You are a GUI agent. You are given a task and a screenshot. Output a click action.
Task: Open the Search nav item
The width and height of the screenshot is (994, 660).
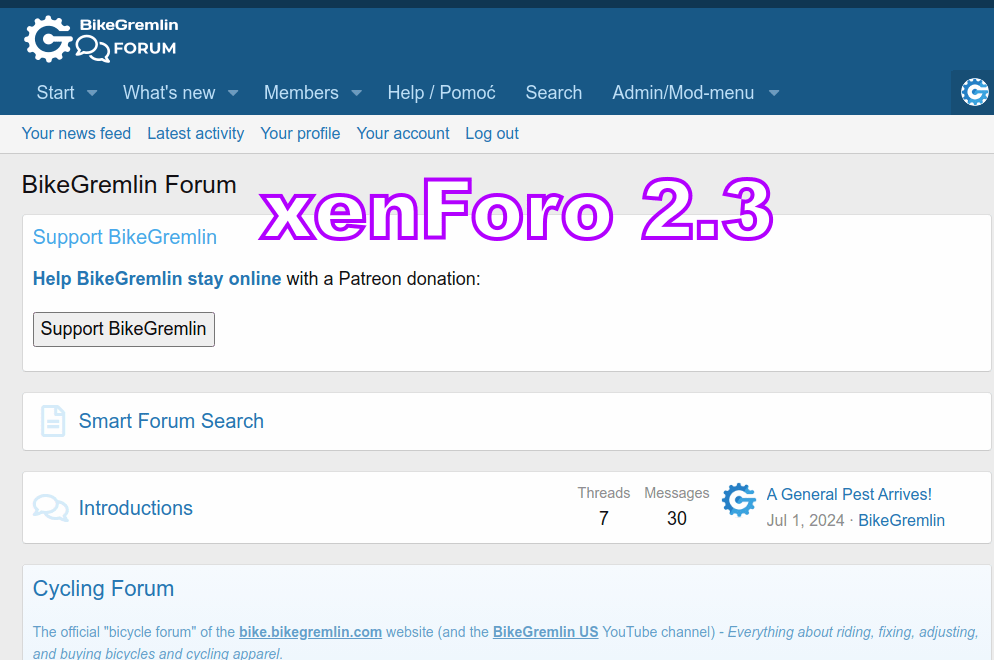point(553,93)
